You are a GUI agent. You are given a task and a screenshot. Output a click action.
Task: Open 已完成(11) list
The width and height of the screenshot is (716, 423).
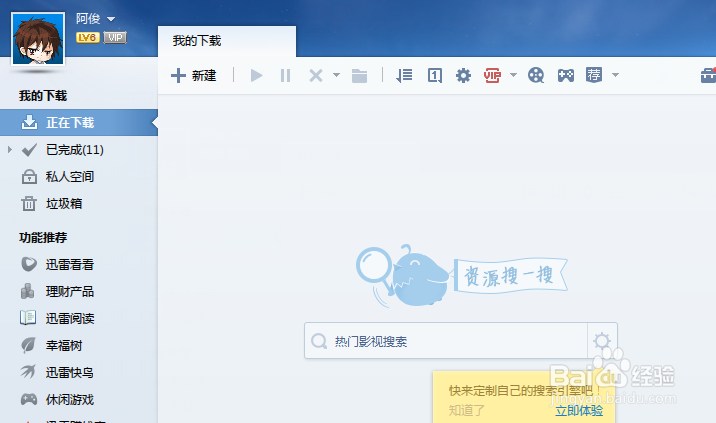pos(75,150)
